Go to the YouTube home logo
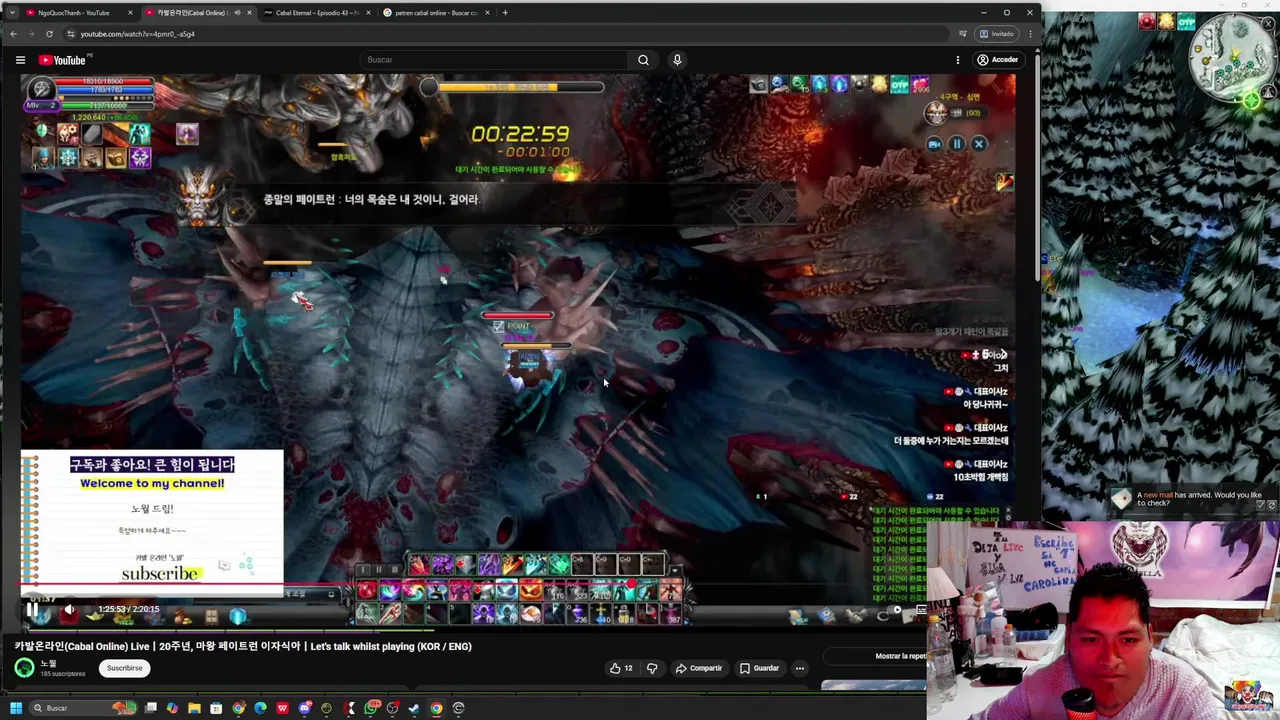1280x720 pixels. point(63,60)
